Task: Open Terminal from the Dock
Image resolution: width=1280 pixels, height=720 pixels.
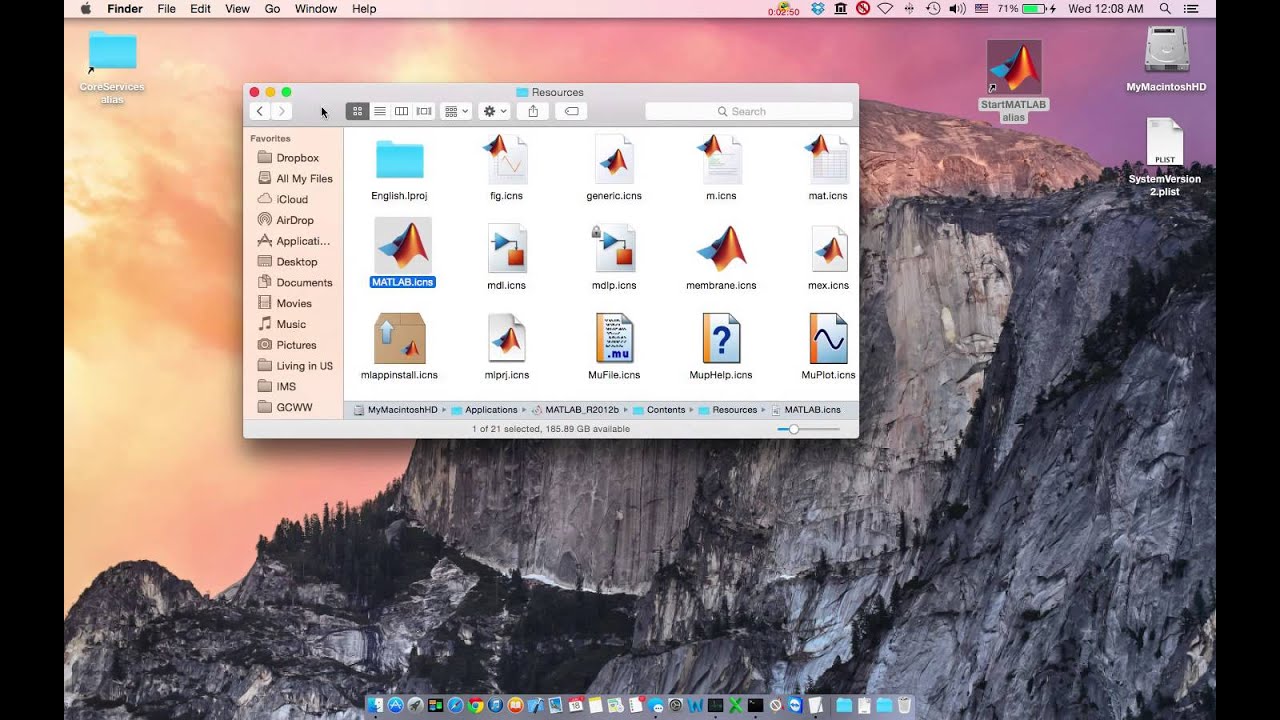Action: click(x=755, y=706)
